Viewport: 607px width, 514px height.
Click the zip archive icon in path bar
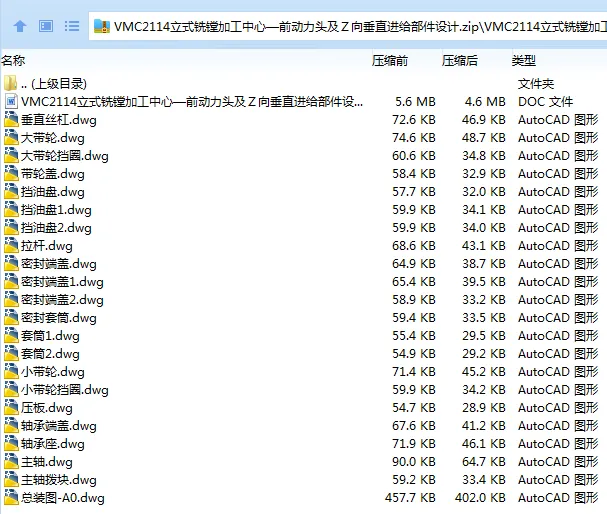[102, 26]
